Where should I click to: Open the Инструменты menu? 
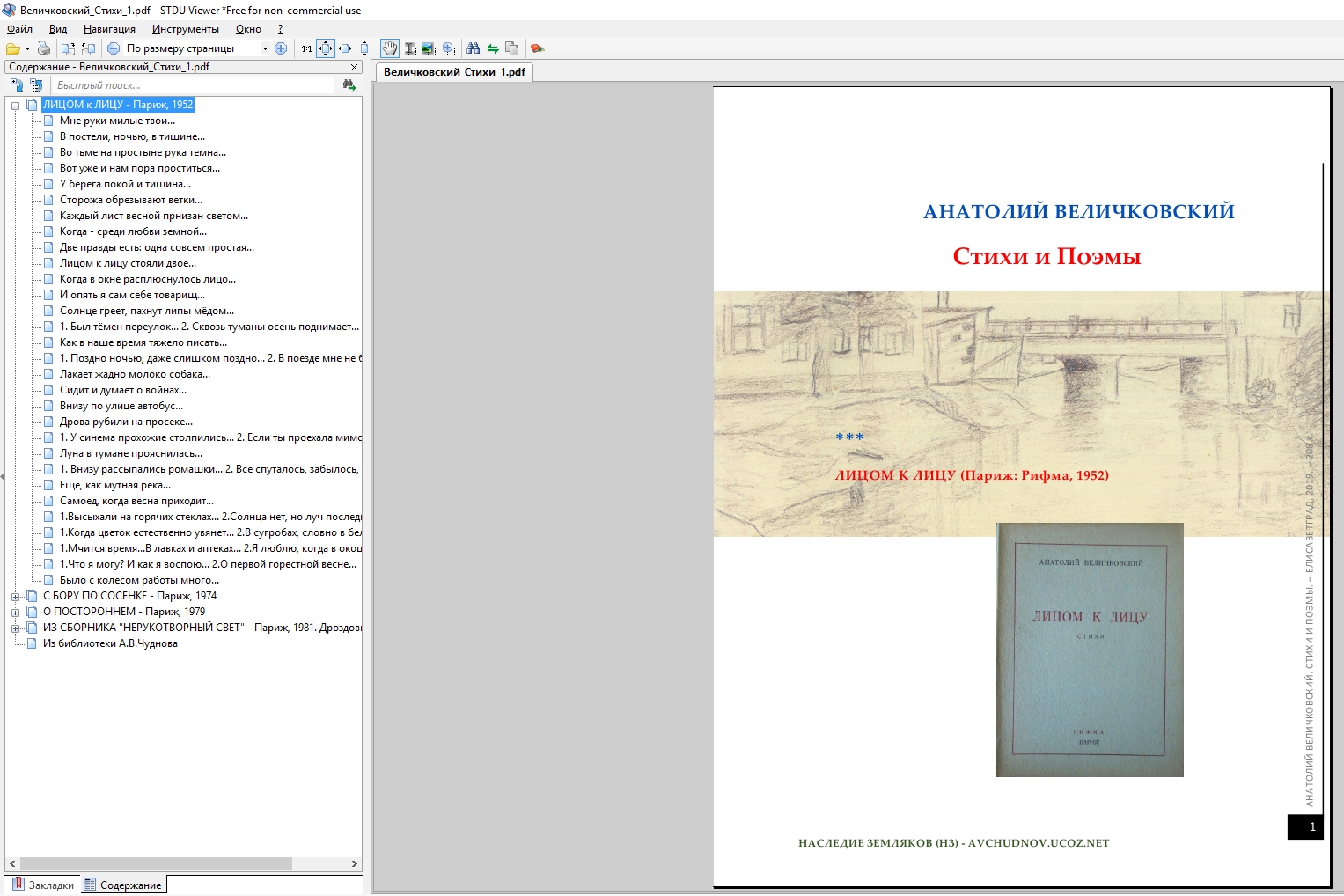pyautogui.click(x=185, y=29)
